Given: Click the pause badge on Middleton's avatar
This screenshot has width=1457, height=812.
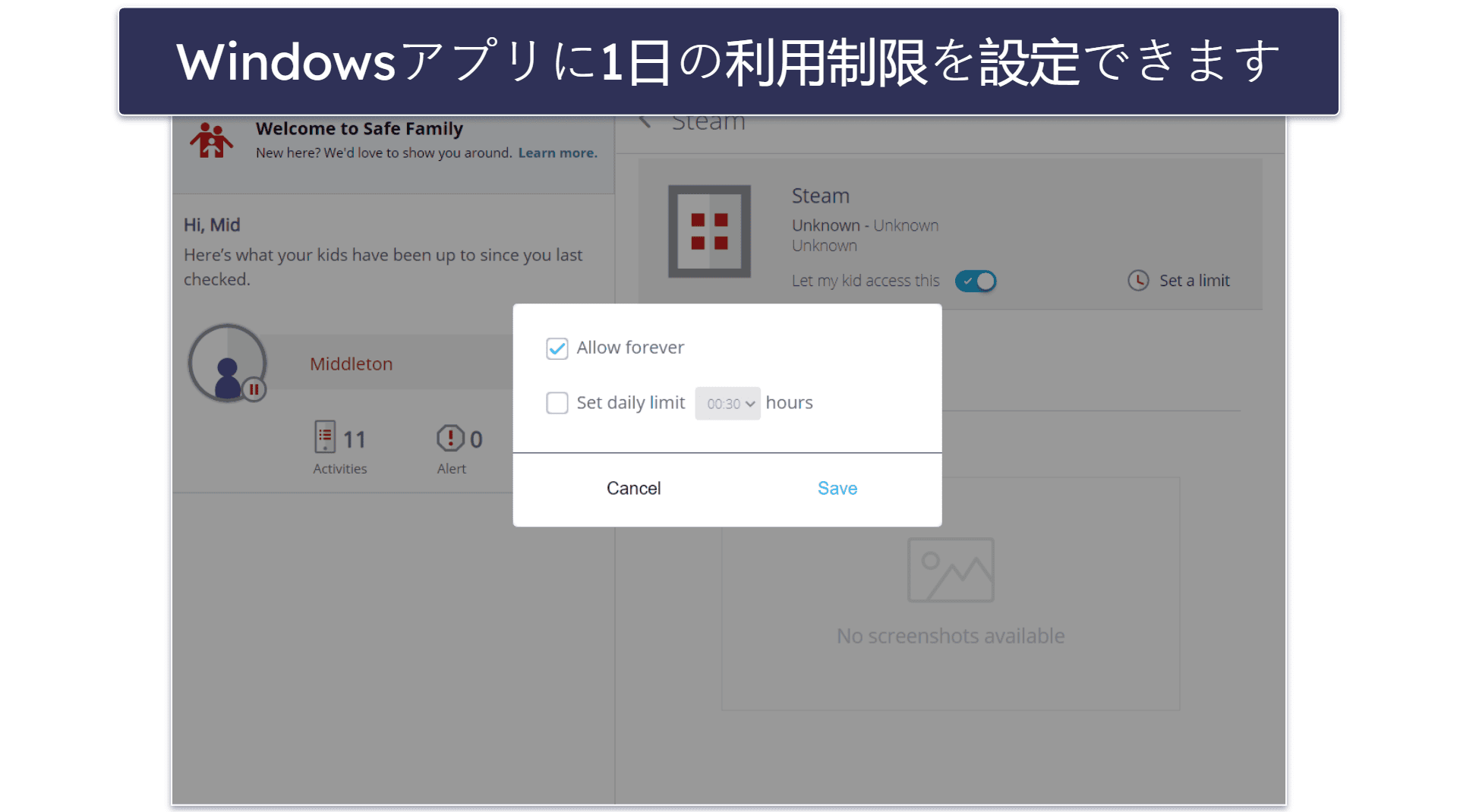Looking at the screenshot, I should (x=254, y=390).
